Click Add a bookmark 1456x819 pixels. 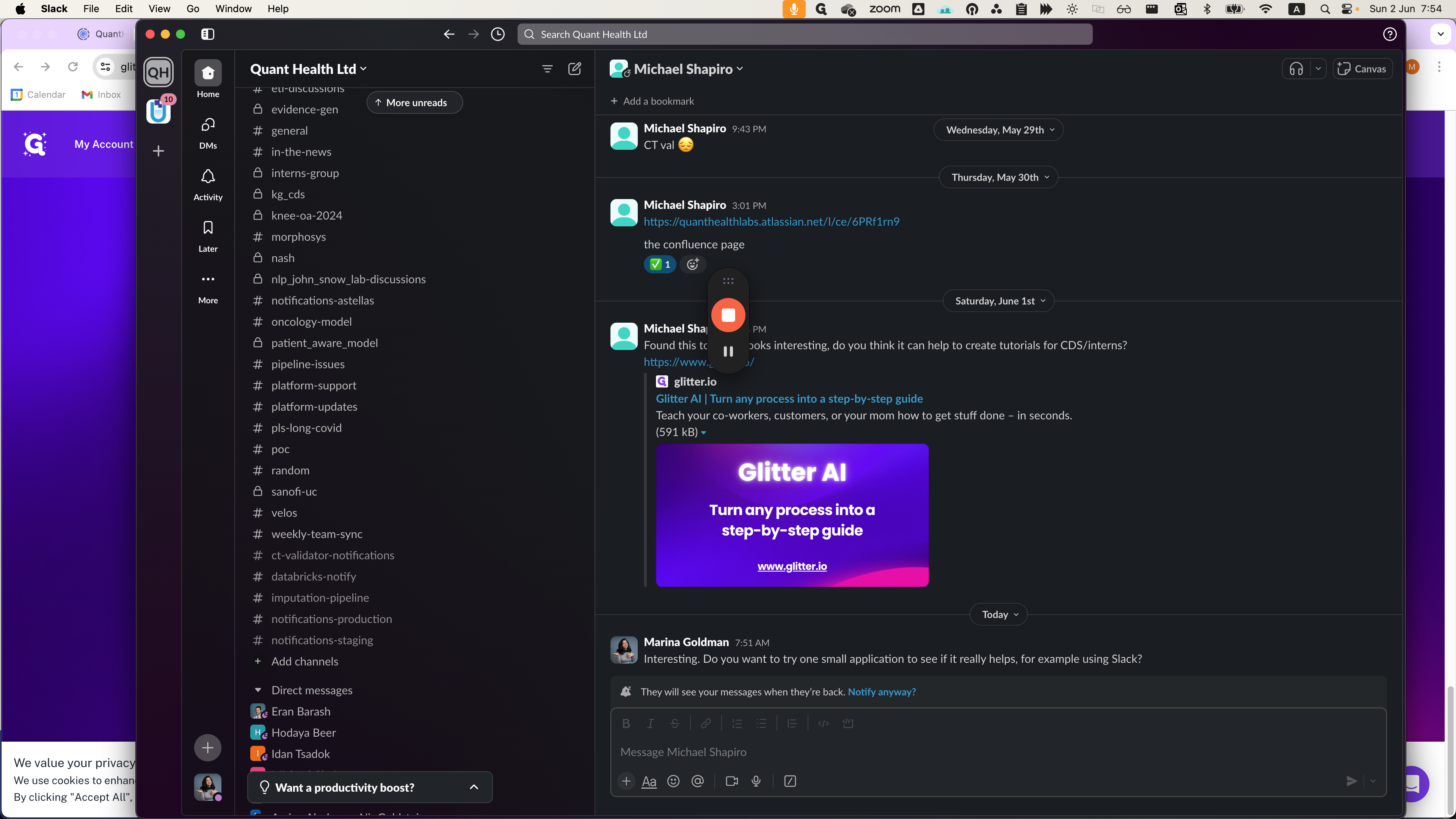(652, 101)
